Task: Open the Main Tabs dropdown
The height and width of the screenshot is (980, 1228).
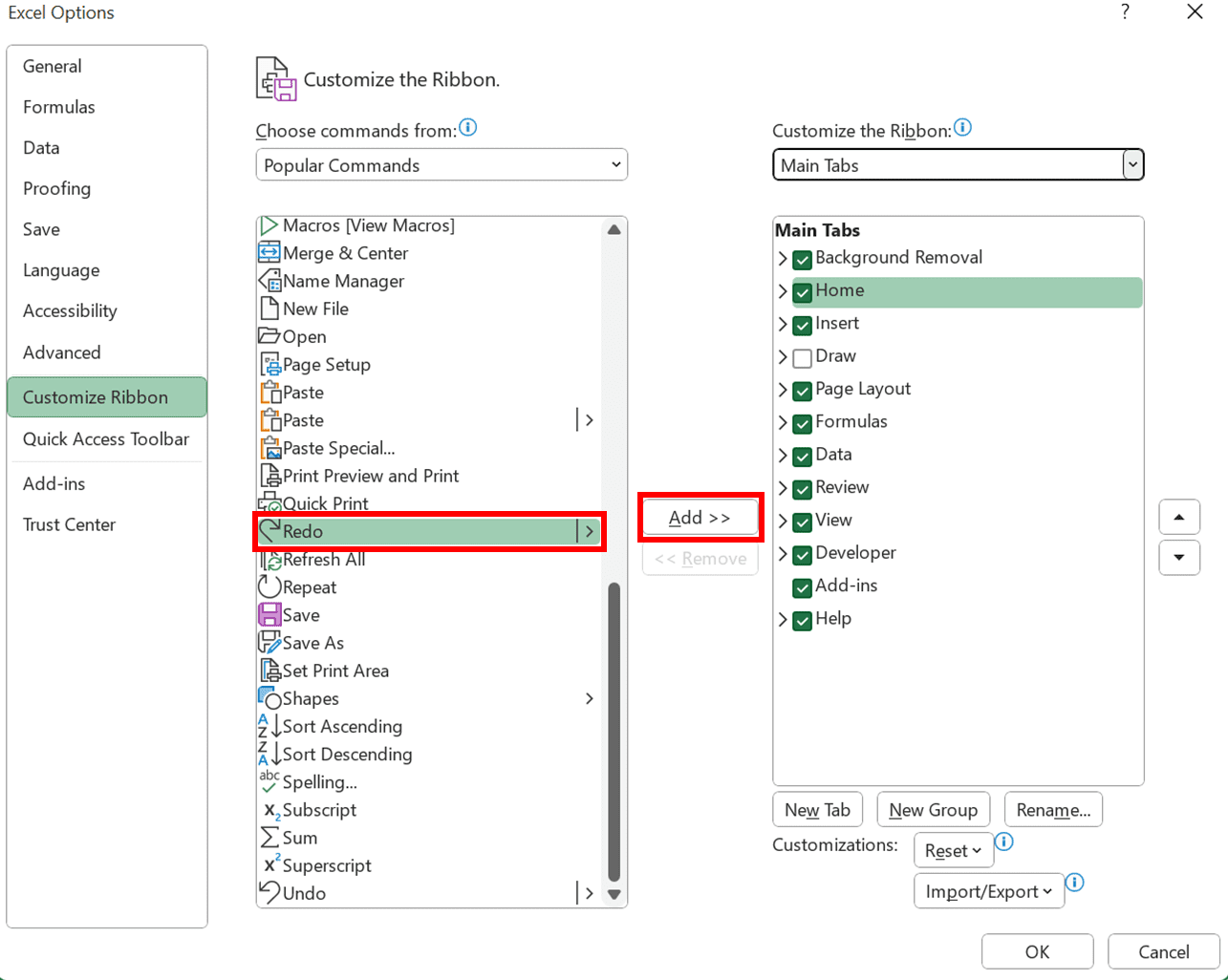Action: coord(958,165)
